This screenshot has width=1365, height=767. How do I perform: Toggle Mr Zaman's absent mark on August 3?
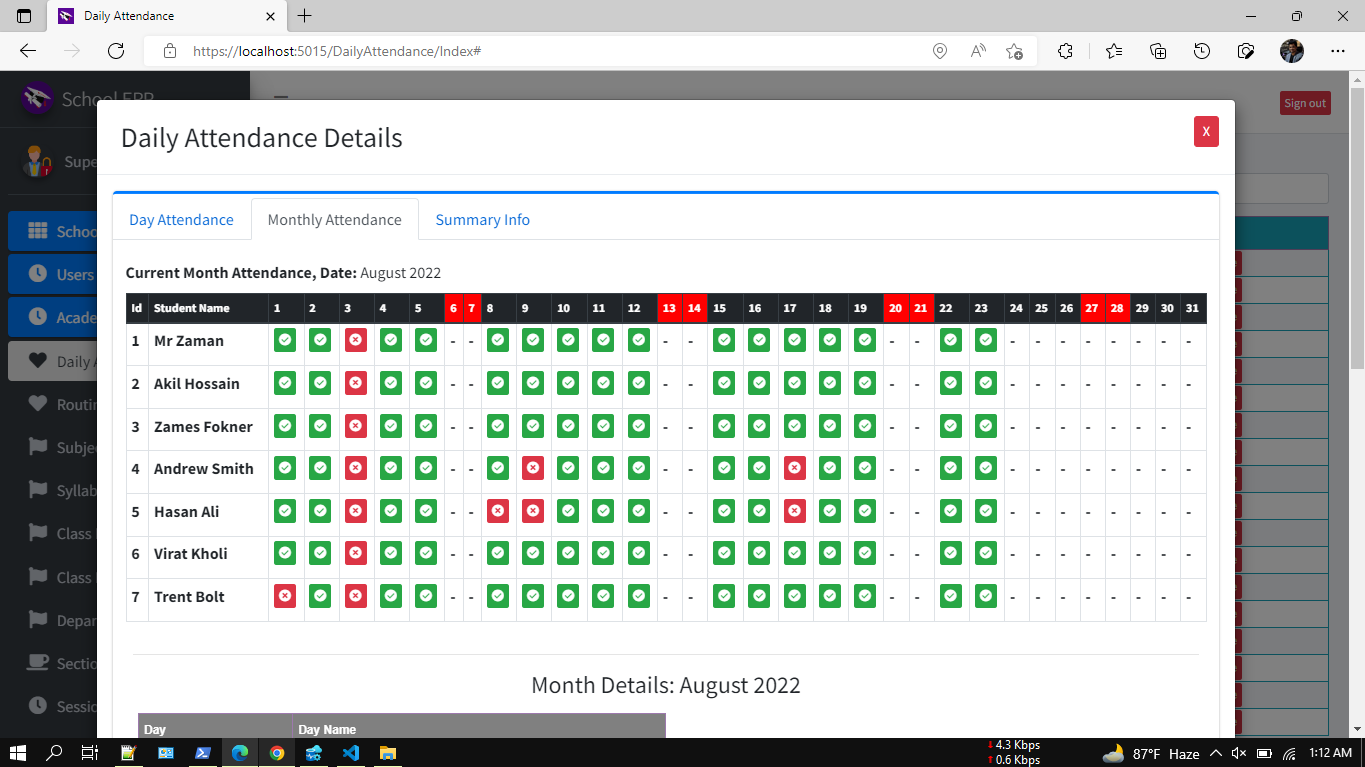[355, 340]
